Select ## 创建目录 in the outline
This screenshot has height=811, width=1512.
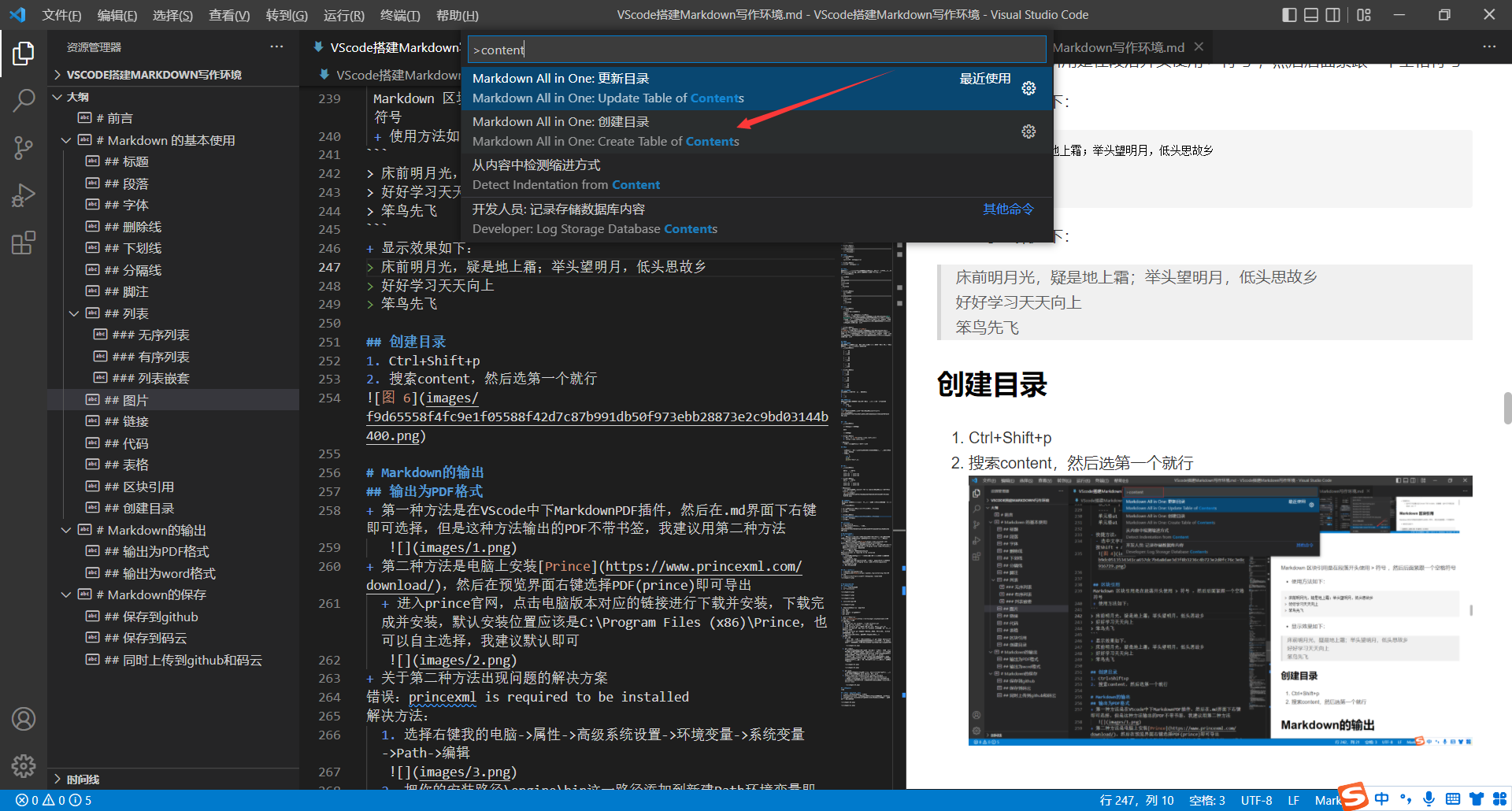172,509
